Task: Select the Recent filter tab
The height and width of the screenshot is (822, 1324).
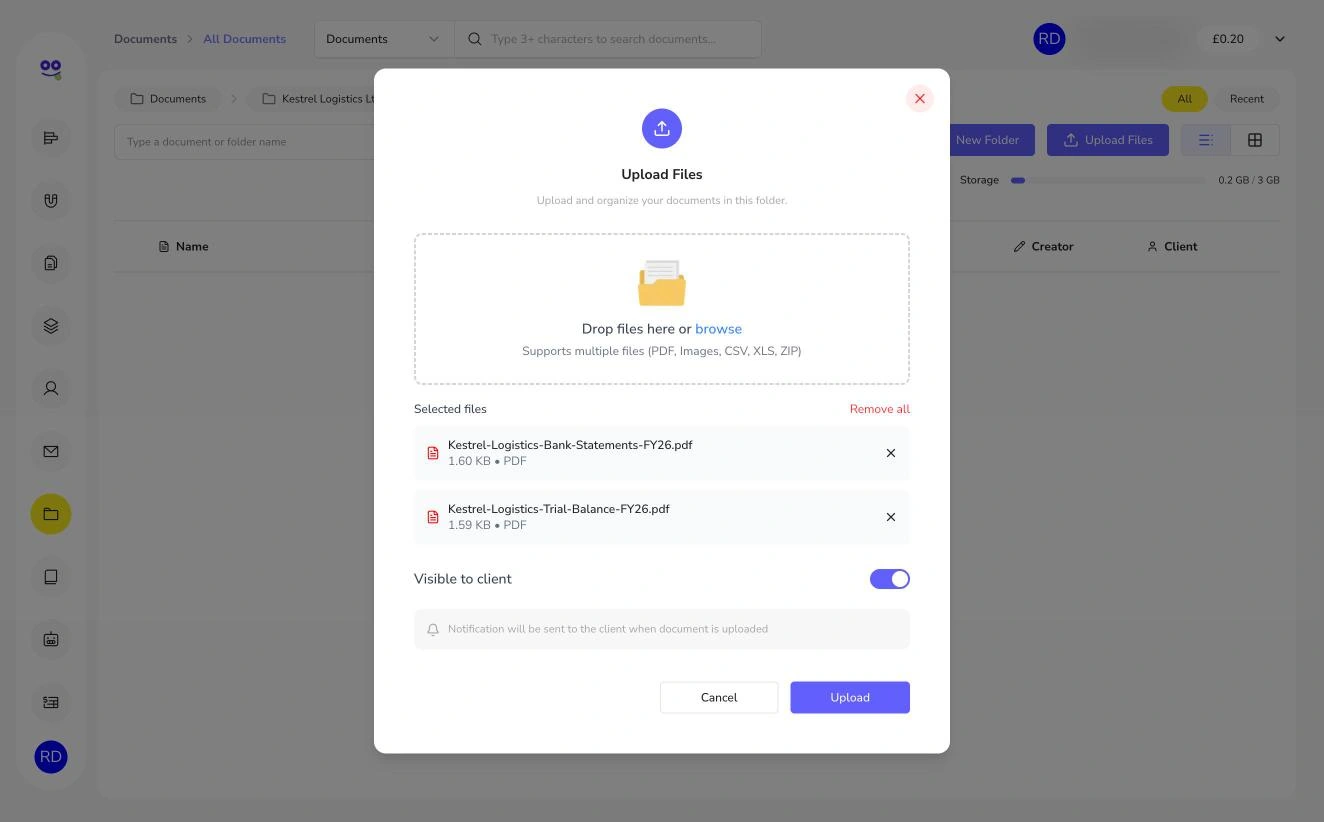Action: click(x=1247, y=99)
